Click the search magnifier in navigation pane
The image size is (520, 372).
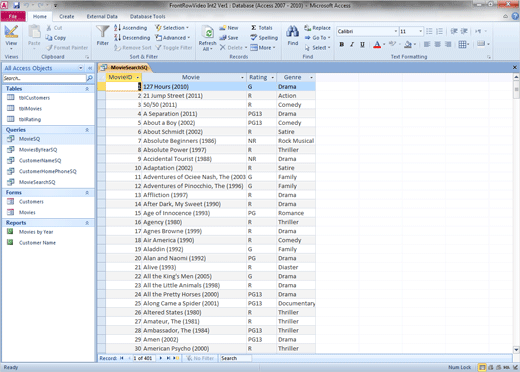[90, 78]
